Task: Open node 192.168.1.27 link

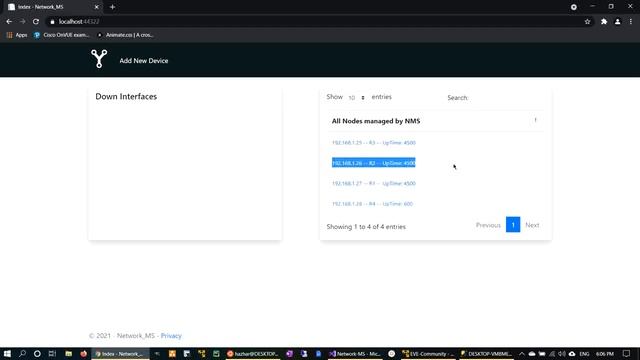Action: (x=373, y=183)
